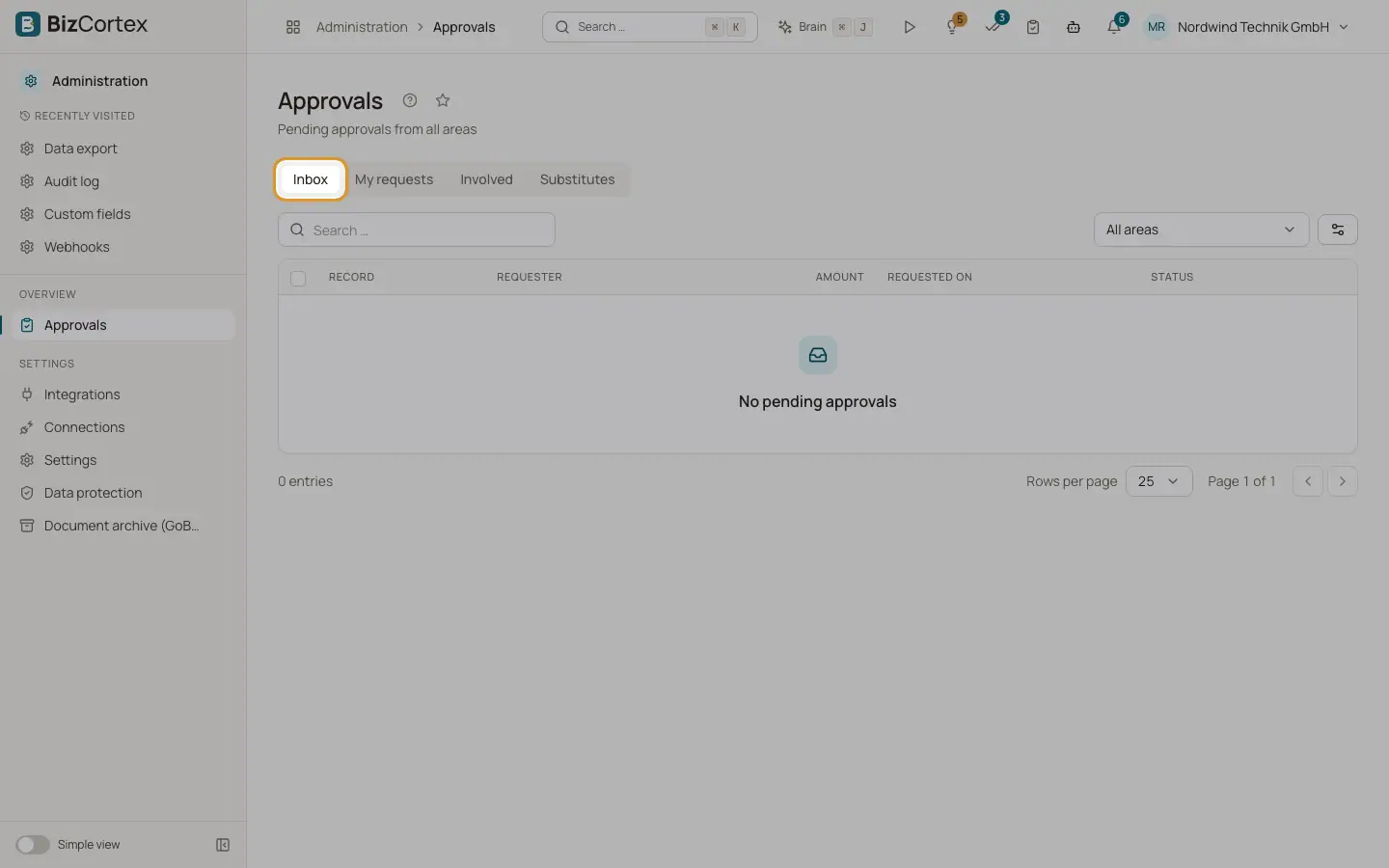Screen dimensions: 1389x868
Task: Click the global Search field in the top bar
Action: point(650,27)
